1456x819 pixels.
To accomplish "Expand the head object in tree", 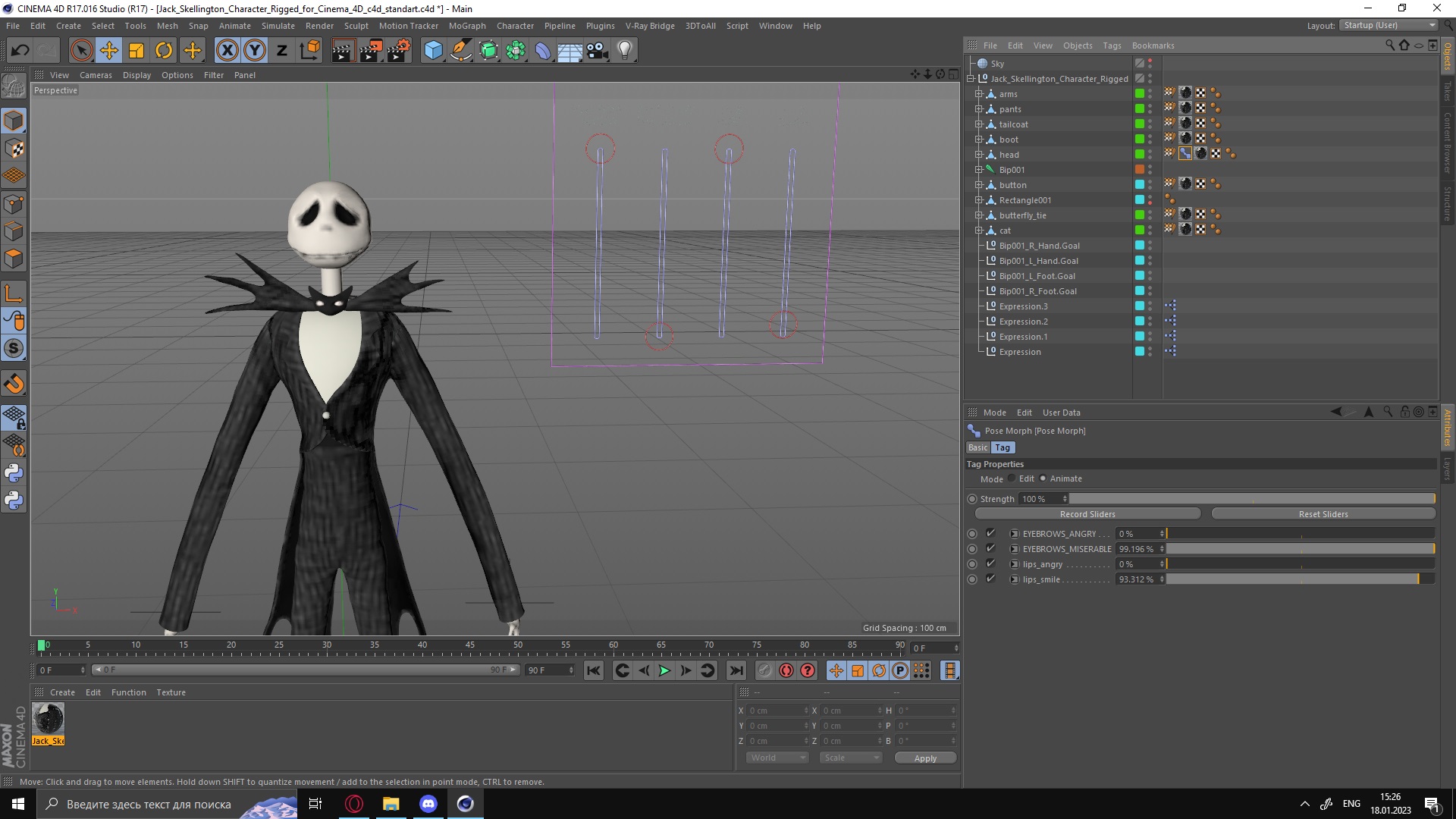I will pos(978,155).
